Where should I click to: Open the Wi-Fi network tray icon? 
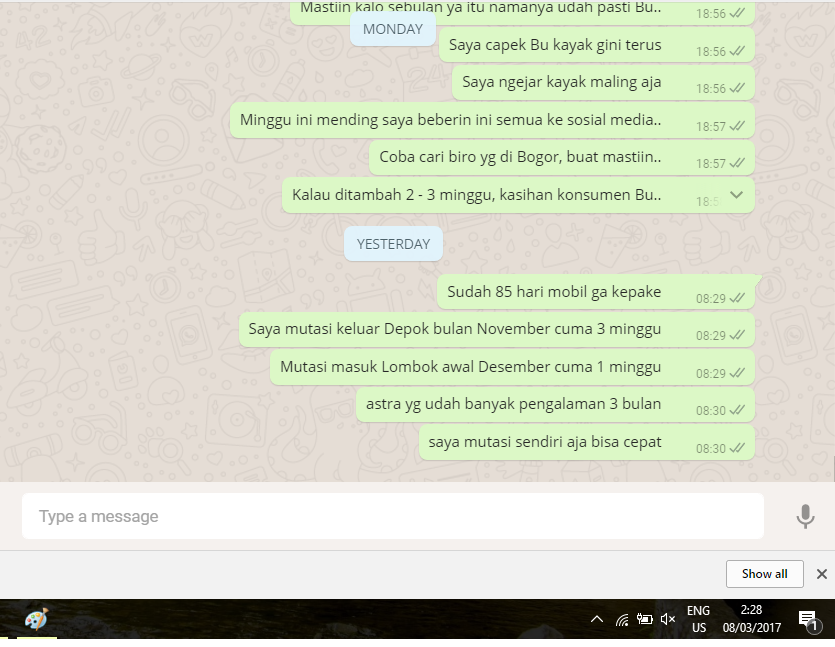point(622,619)
